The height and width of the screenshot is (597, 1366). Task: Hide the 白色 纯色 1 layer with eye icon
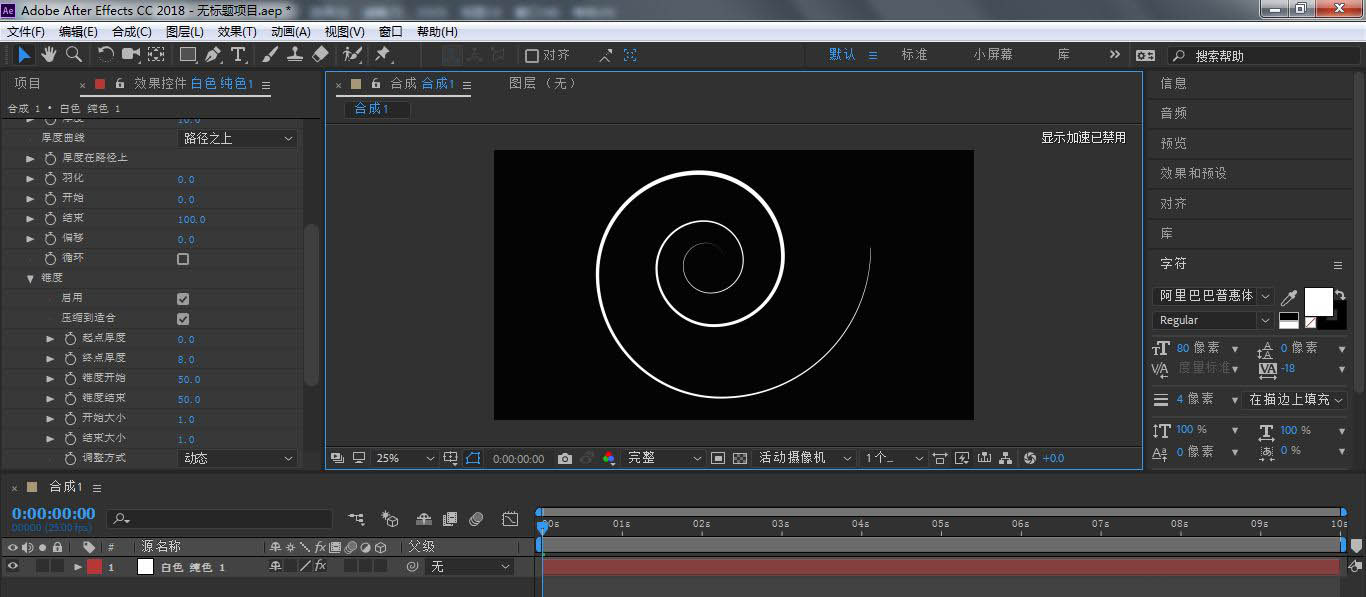pyautogui.click(x=13, y=567)
